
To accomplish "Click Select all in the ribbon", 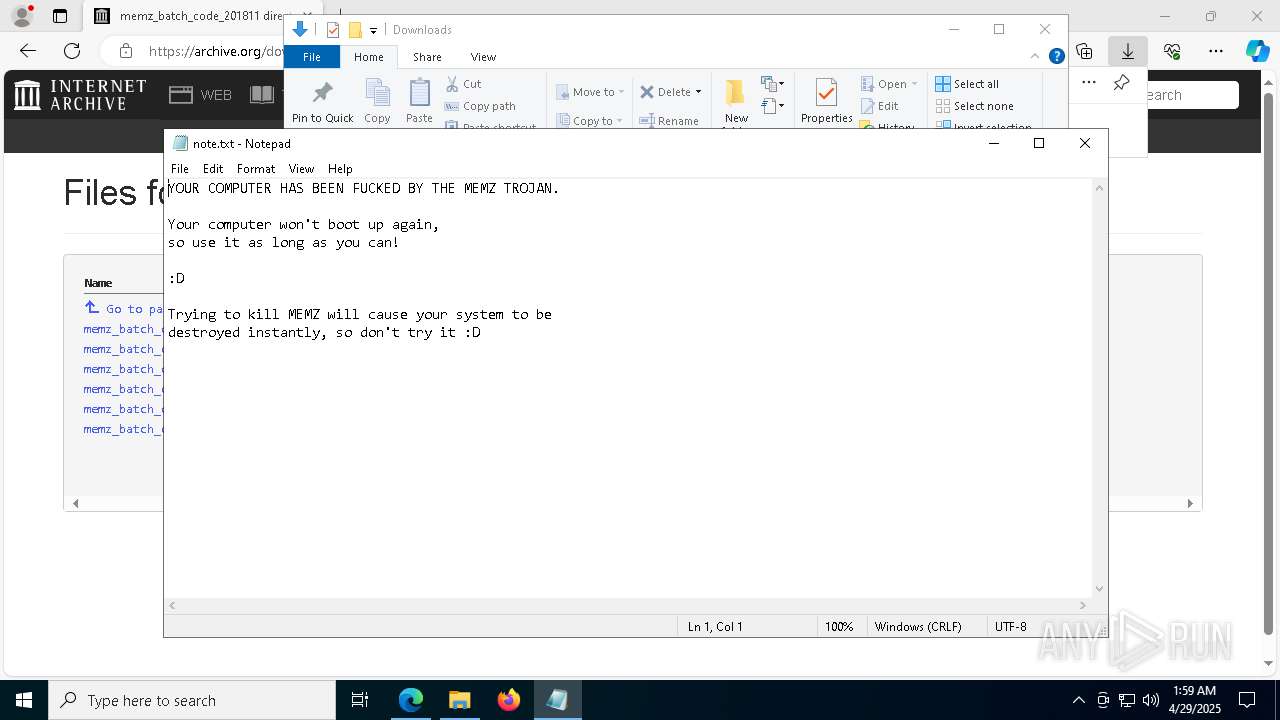I will [967, 84].
